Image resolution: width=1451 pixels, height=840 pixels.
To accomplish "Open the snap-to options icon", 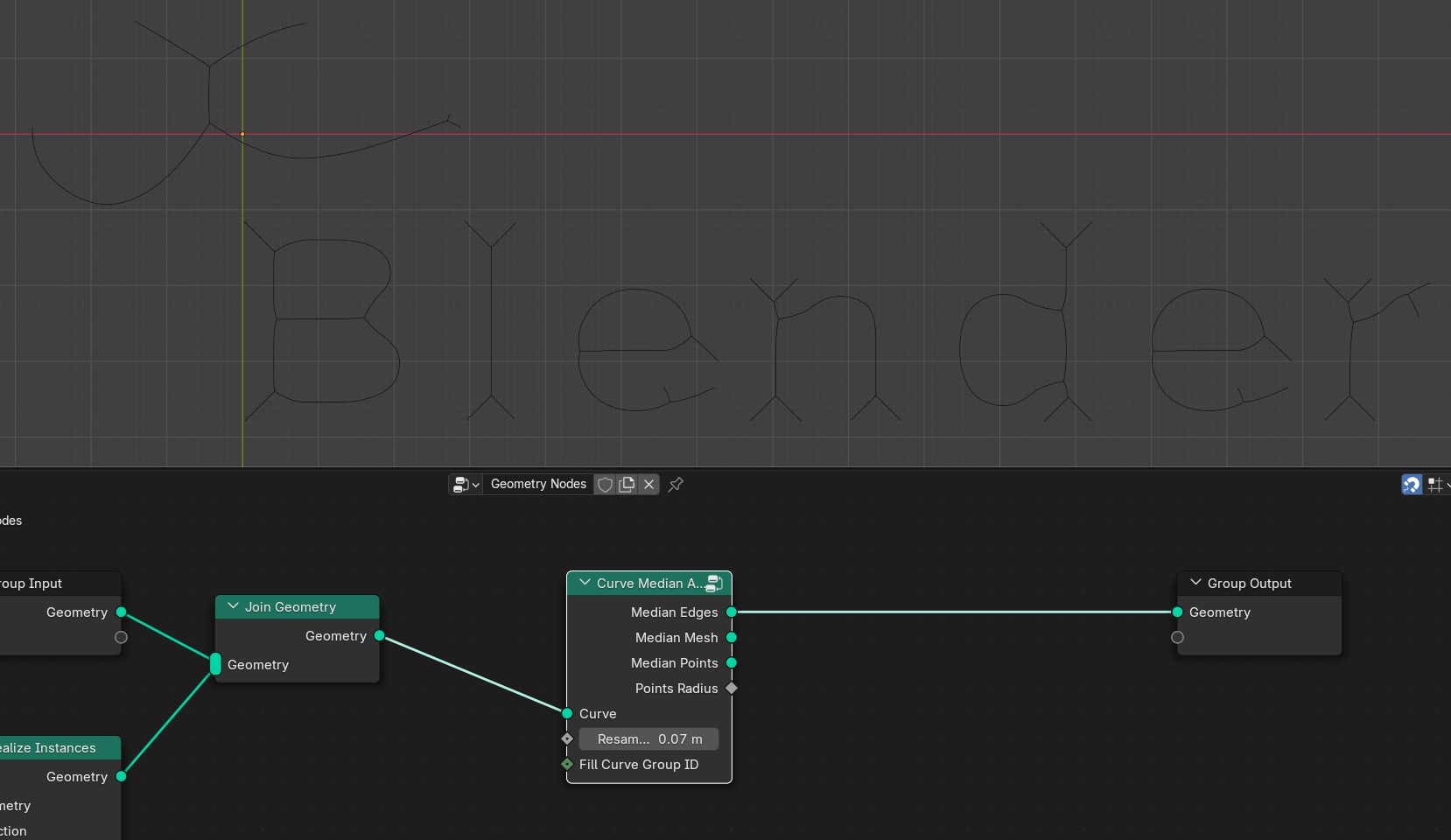I will (x=1439, y=484).
